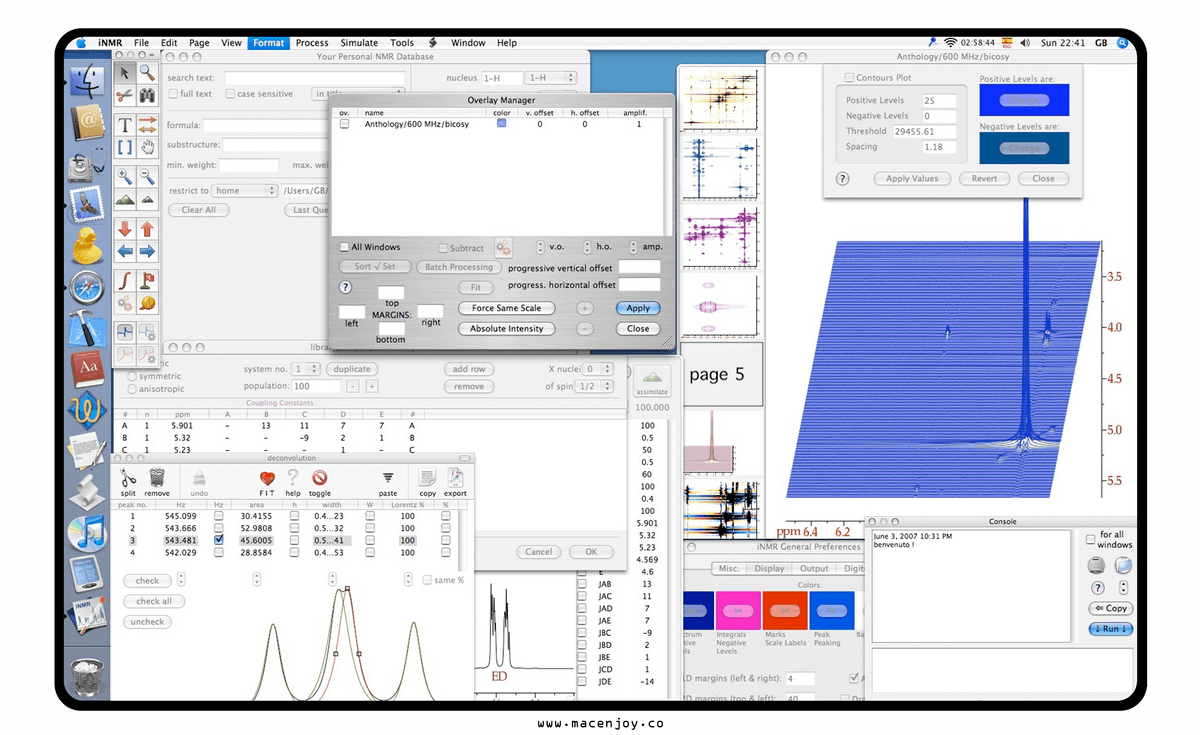This screenshot has width=1200, height=735.
Task: Check the overlay box for Anthology/600 MHz/bicosy
Action: pos(344,124)
